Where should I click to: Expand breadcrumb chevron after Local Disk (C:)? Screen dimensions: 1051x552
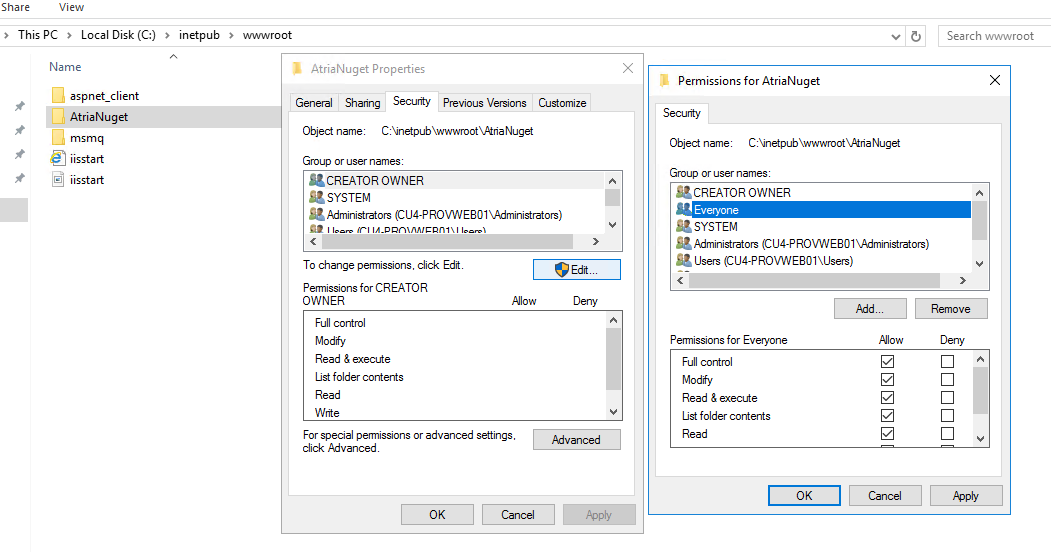tap(167, 36)
